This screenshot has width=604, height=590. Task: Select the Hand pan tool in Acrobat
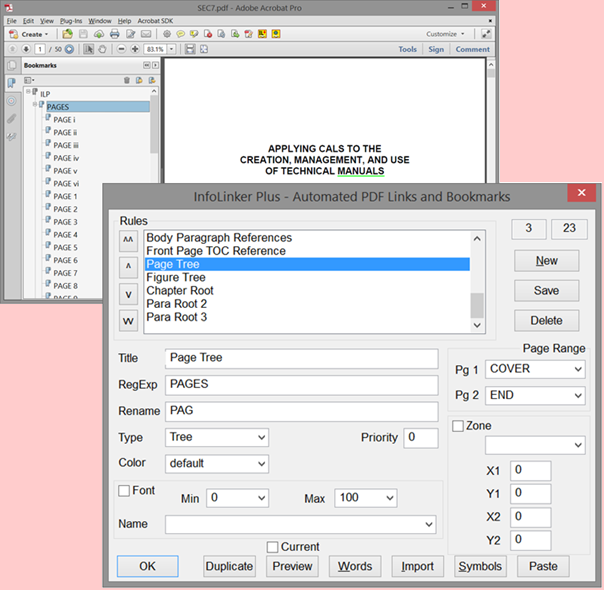(x=102, y=49)
